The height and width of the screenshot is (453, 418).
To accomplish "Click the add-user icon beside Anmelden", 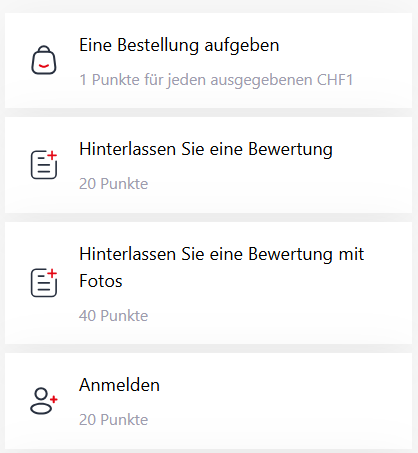I will click(44, 401).
